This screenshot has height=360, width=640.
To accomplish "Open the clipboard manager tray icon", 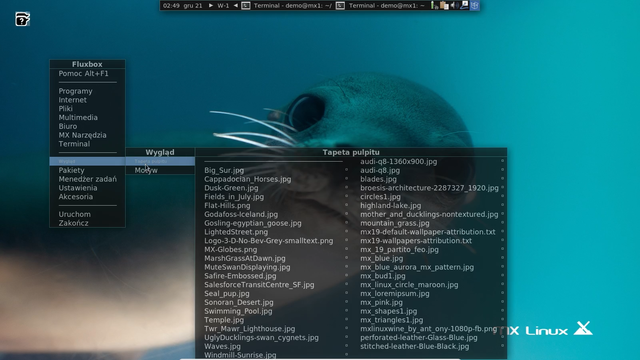I will (x=444, y=6).
